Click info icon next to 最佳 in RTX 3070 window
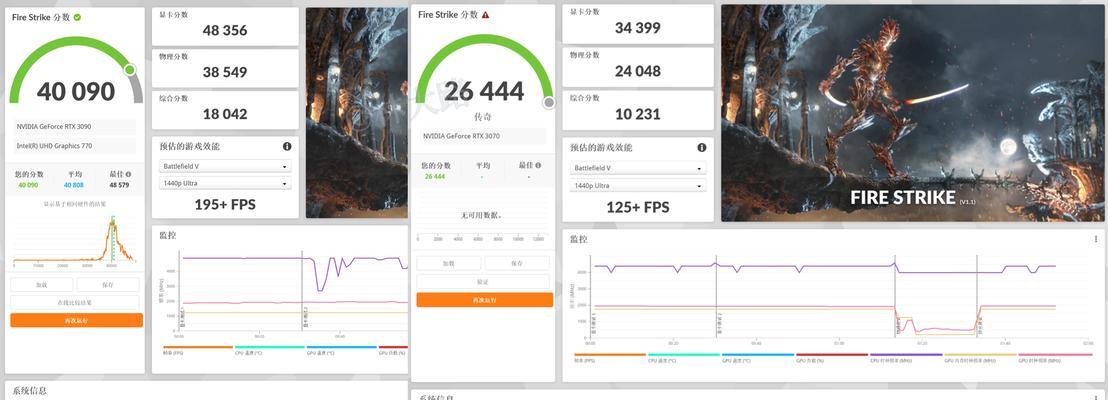This screenshot has height=400, width=1108. (x=538, y=165)
